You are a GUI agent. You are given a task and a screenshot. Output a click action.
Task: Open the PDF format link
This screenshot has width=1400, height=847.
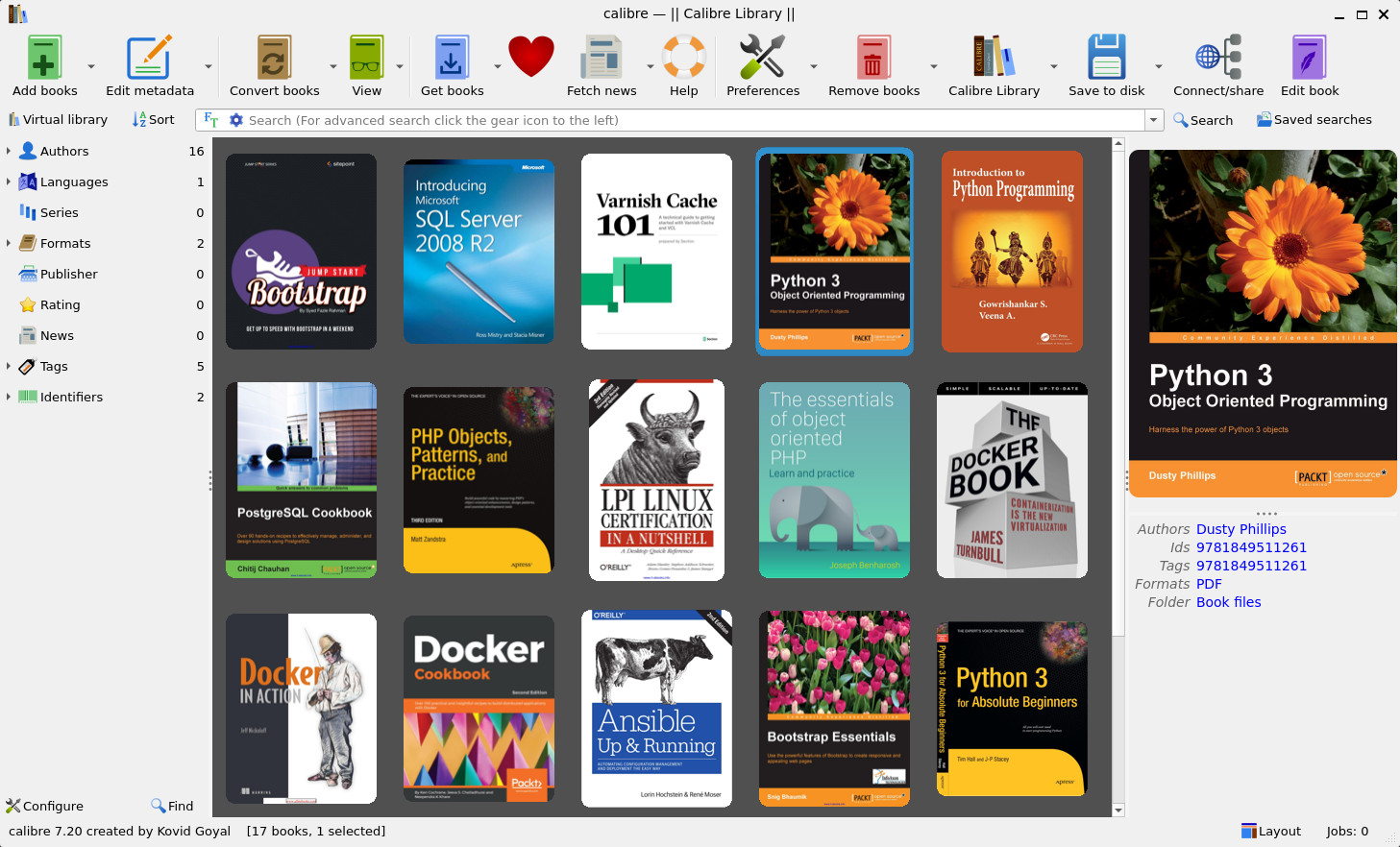coord(1209,584)
